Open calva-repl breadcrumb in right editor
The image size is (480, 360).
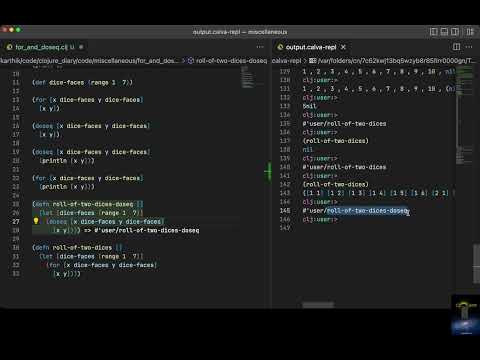tap(287, 61)
